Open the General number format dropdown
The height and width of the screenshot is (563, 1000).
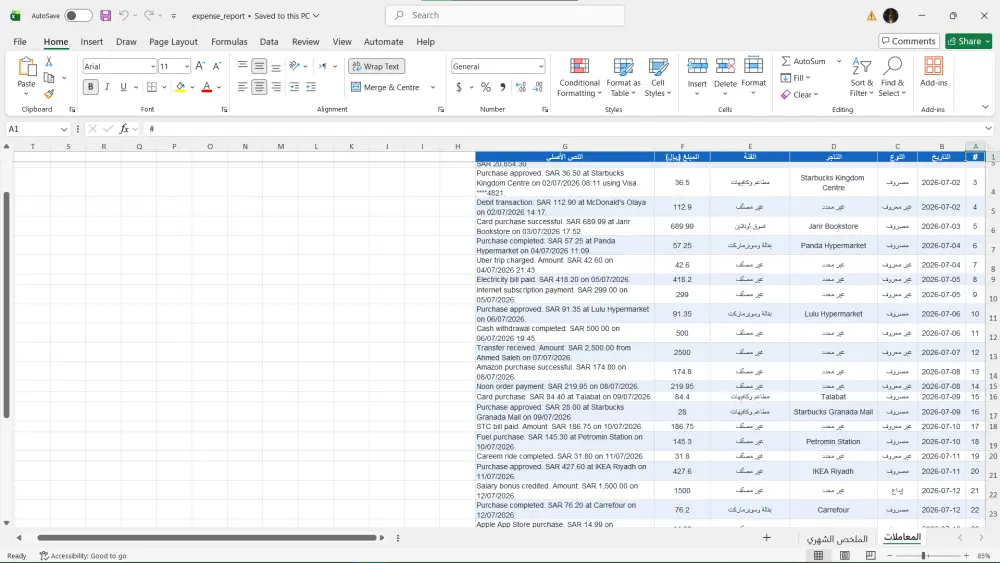click(541, 66)
